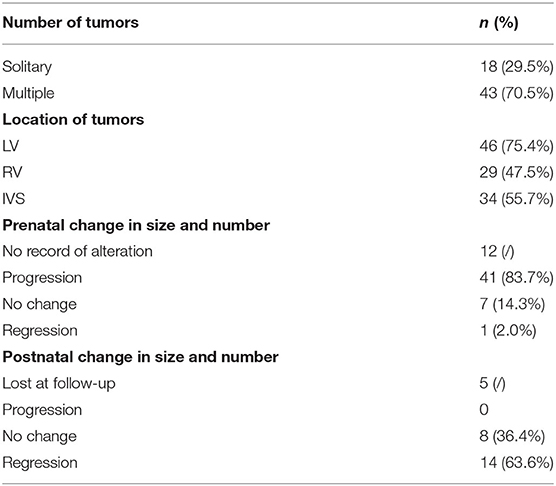Click the 'IVS' row label
The image size is (556, 486).
coord(13,199)
